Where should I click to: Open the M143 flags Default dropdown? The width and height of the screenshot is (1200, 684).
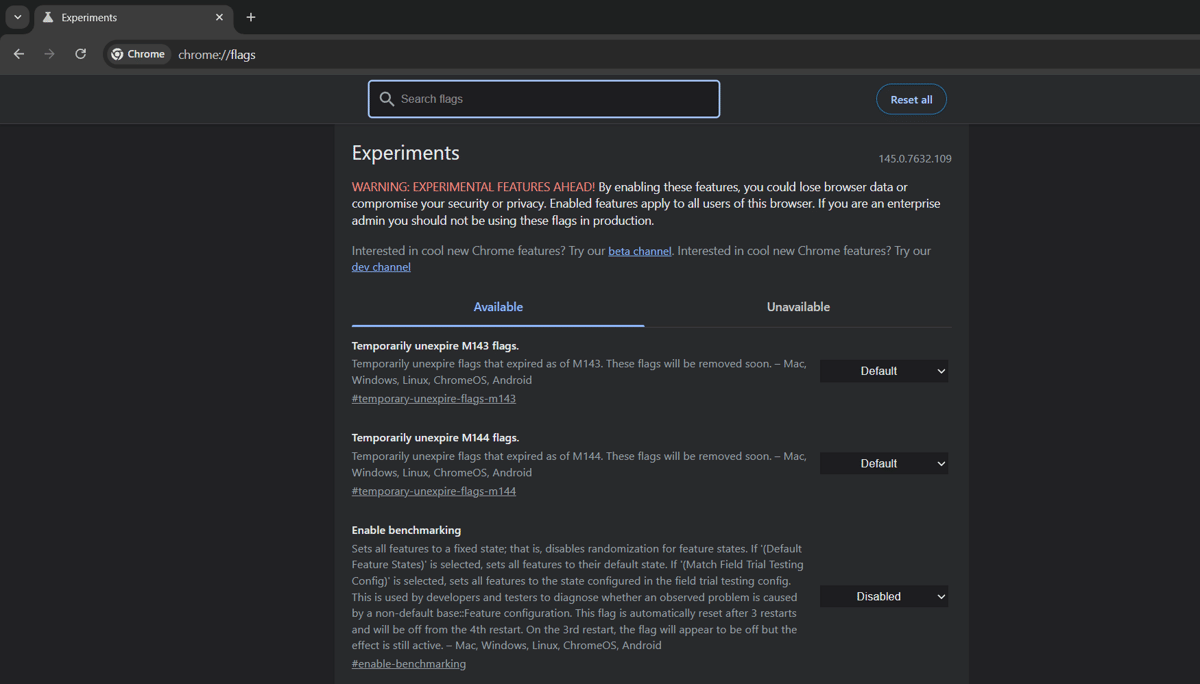pyautogui.click(x=883, y=371)
